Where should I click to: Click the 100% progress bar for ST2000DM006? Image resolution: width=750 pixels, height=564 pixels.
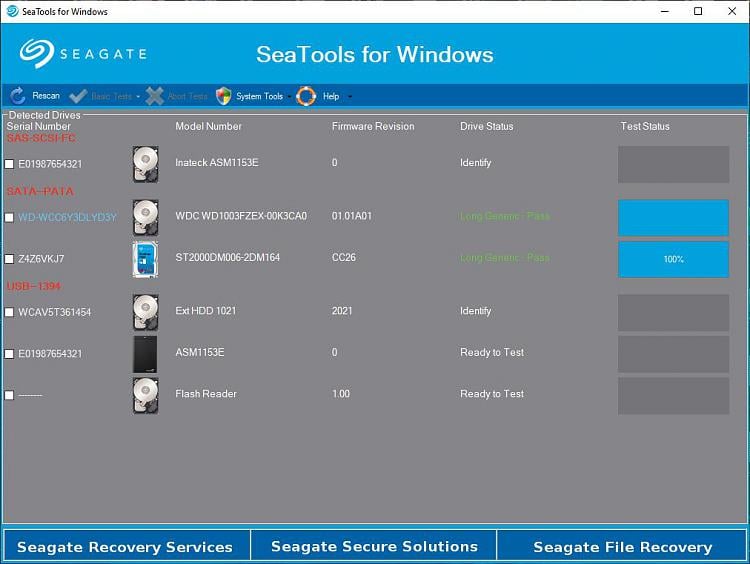pos(673,259)
